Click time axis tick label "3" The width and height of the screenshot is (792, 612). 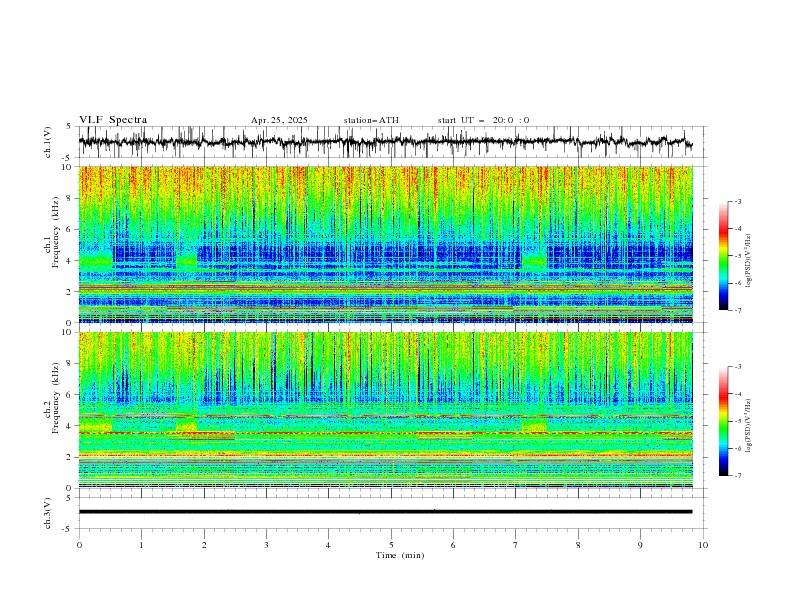(x=266, y=545)
